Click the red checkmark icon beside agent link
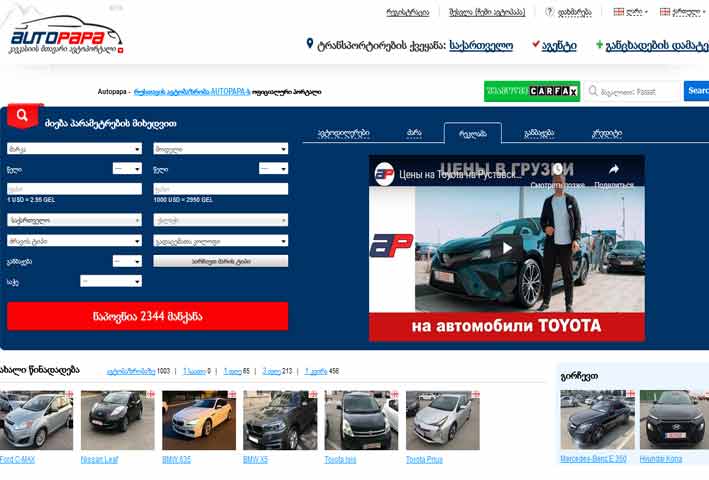Image resolution: width=709 pixels, height=480 pixels. pos(536,44)
